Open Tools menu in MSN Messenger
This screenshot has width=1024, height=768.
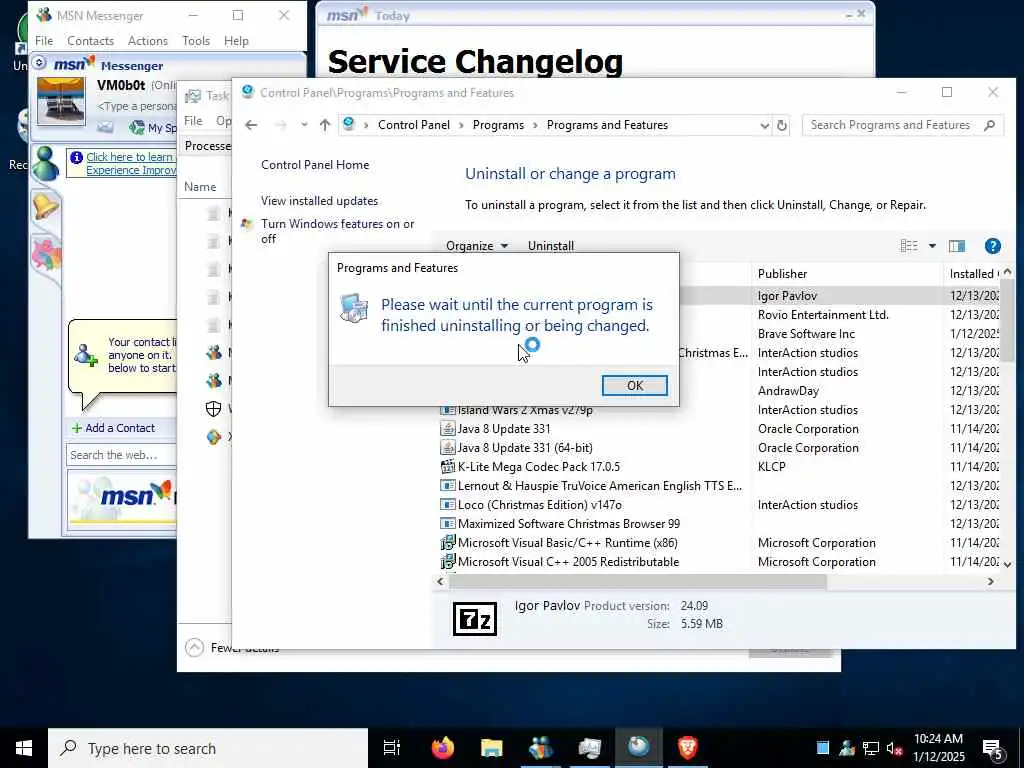pos(196,40)
